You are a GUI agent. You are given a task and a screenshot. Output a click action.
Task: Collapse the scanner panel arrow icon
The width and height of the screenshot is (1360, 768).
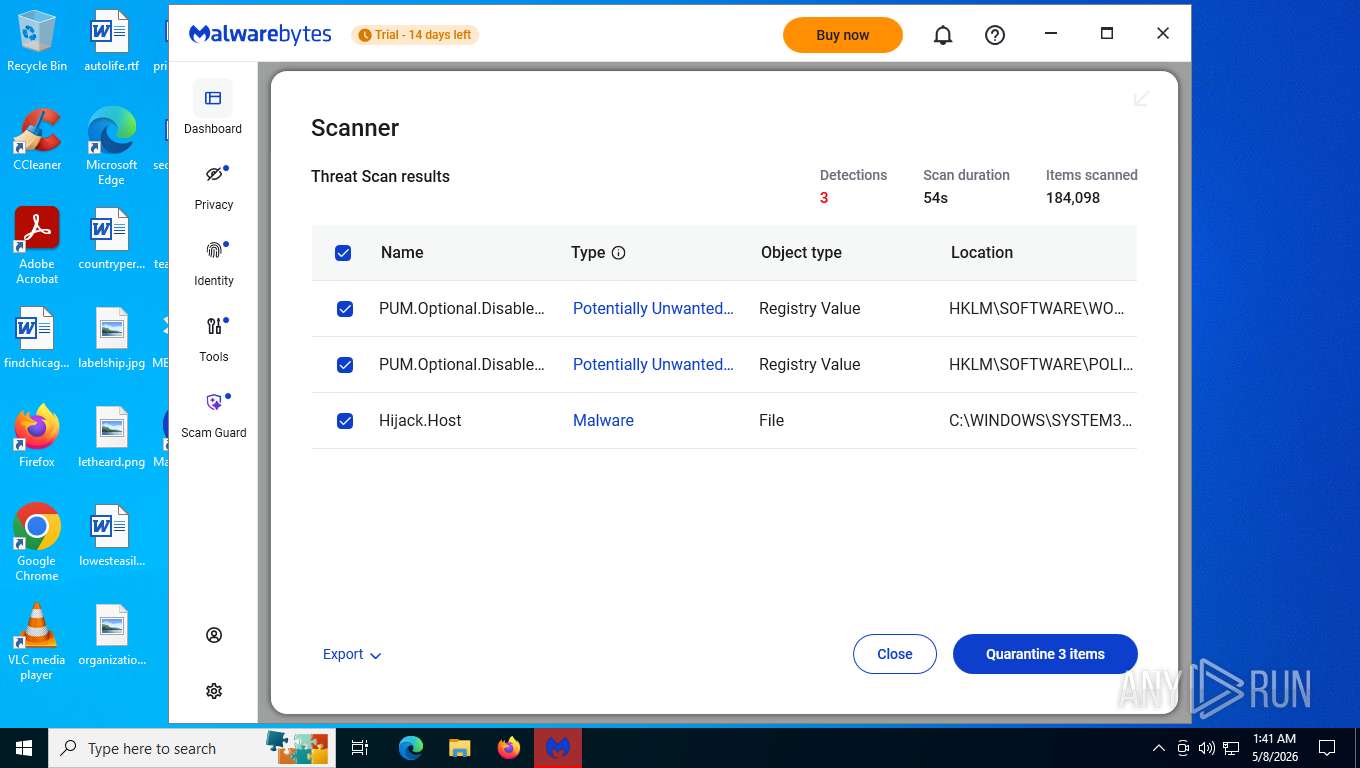(x=1141, y=98)
